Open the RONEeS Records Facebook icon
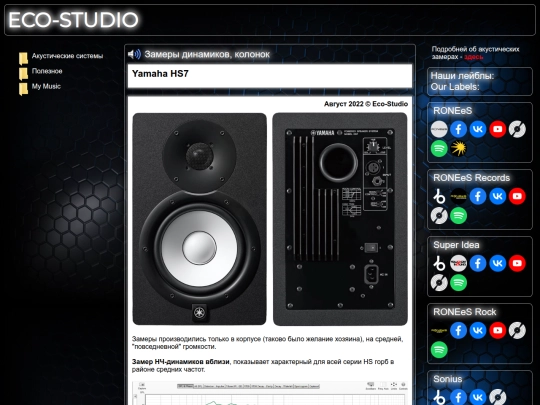Viewport: 540px width, 405px height. [478, 196]
